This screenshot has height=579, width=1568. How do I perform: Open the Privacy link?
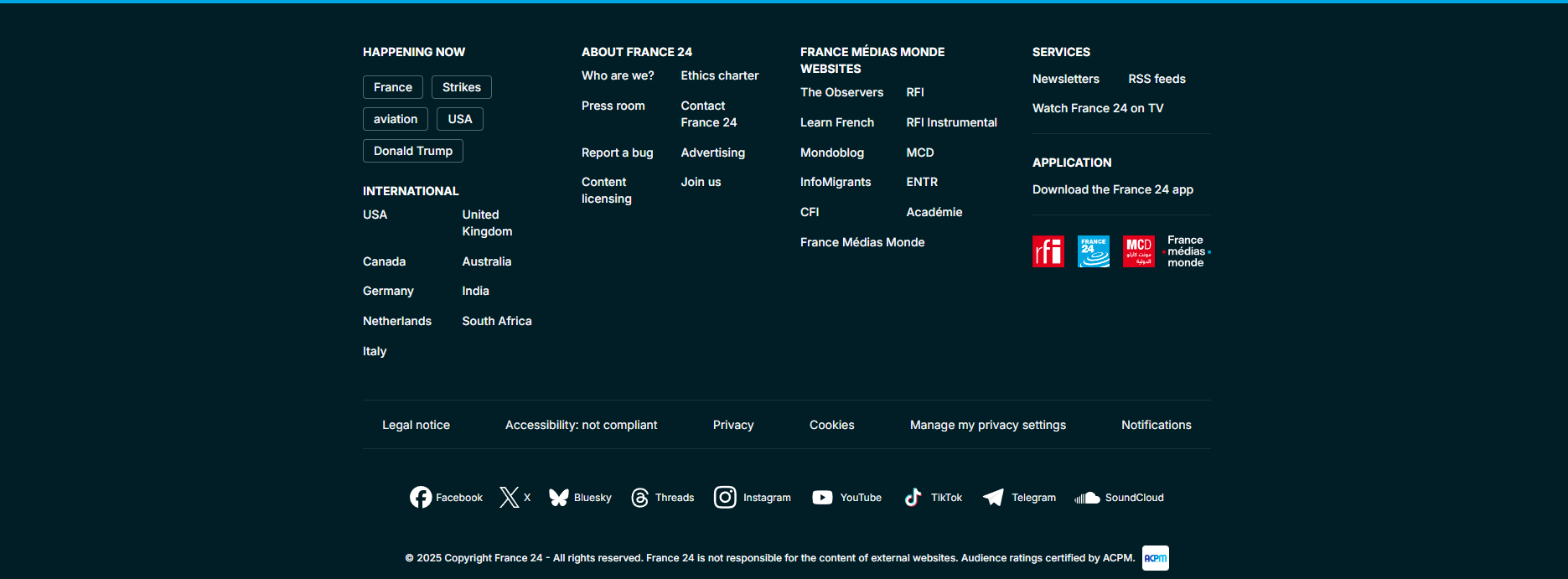[x=733, y=425]
